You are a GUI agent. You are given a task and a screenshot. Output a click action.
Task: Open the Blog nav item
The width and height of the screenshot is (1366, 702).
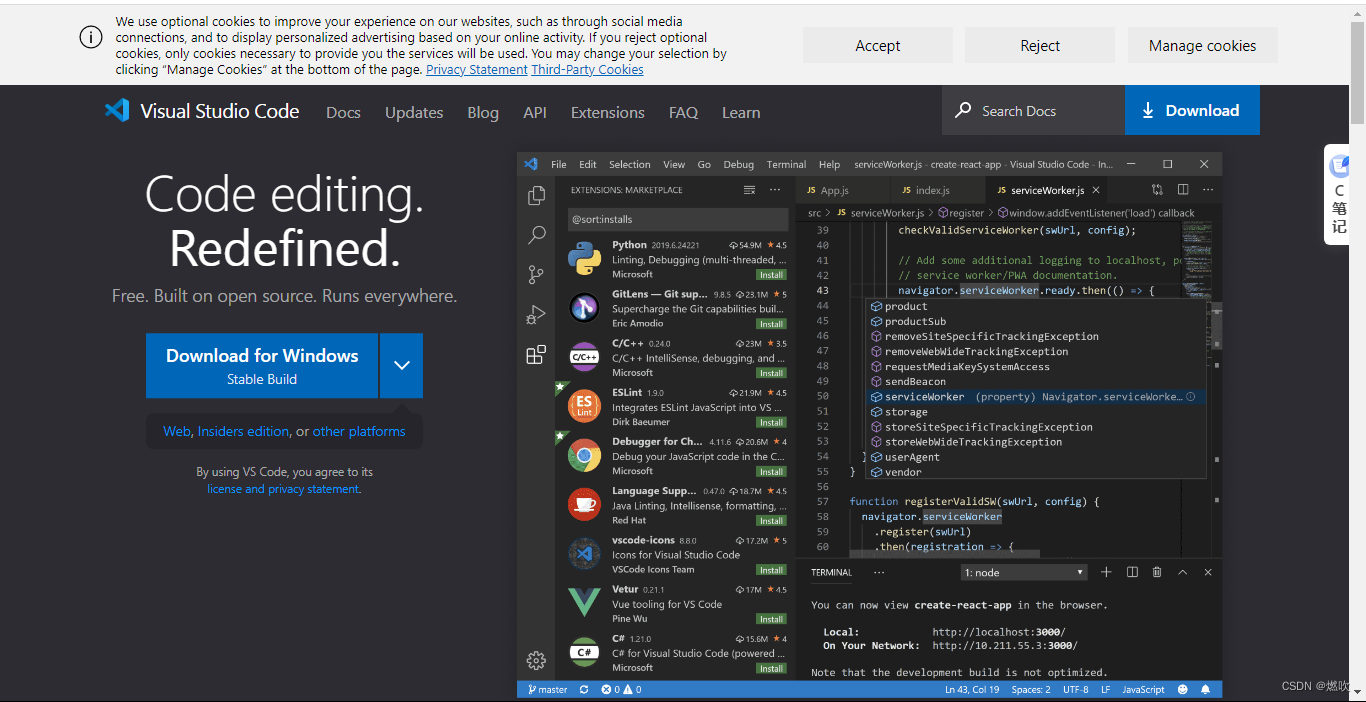[x=483, y=112]
